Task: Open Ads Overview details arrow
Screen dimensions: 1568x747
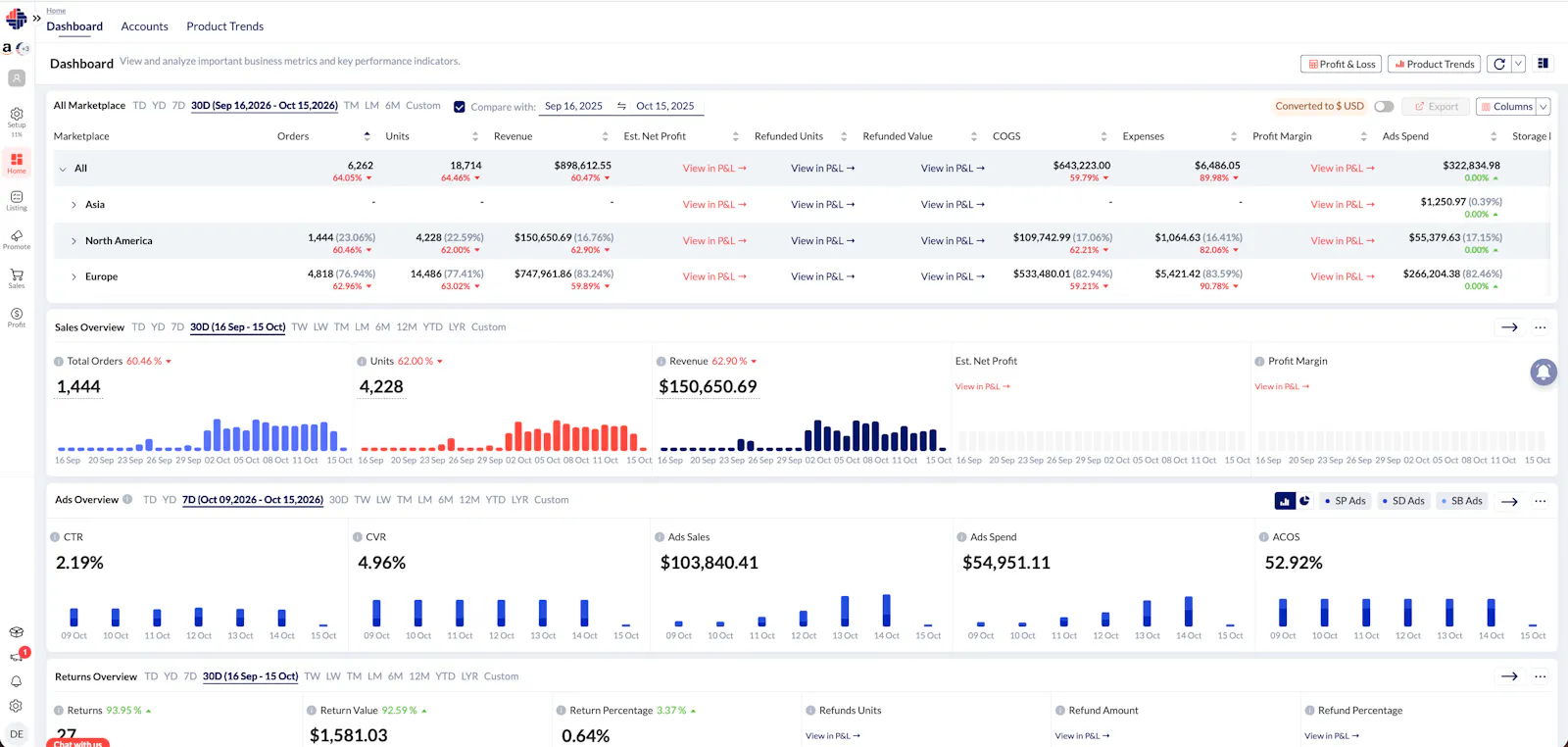Action: [x=1509, y=501]
